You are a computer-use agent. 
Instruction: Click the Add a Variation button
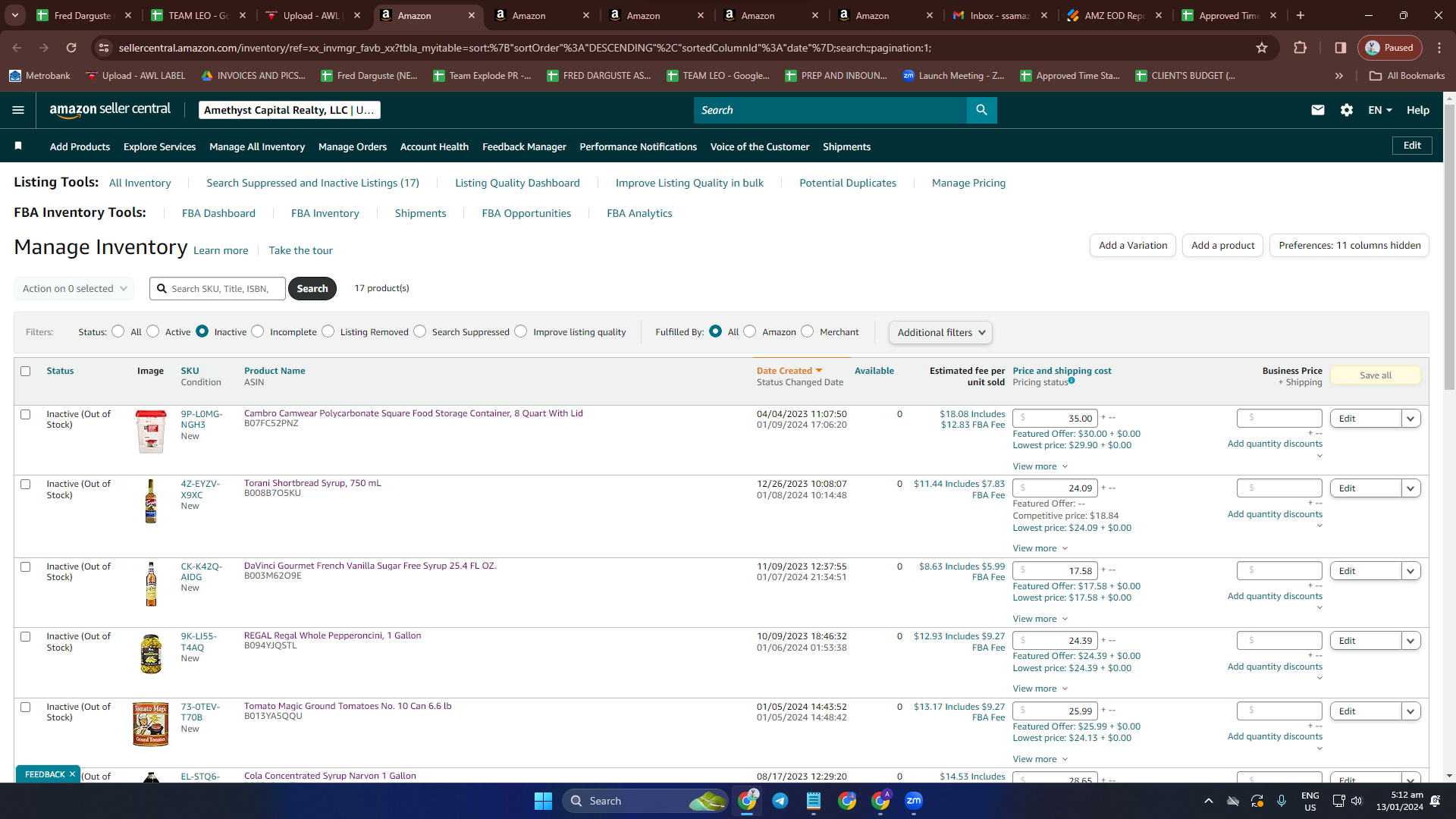pos(1133,246)
